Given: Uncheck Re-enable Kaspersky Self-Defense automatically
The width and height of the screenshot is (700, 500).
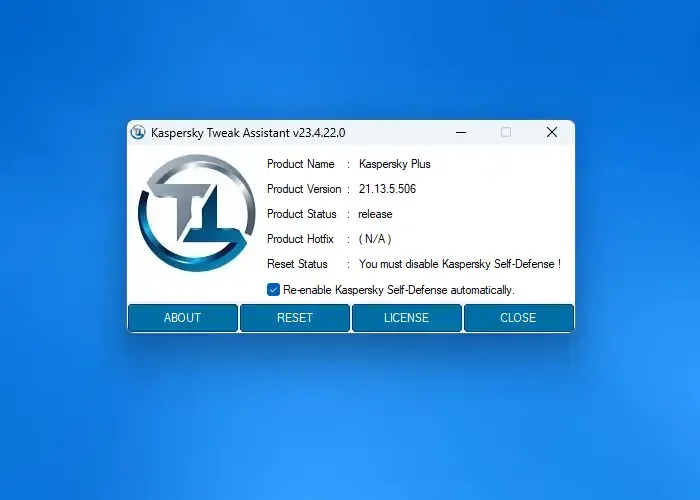Looking at the screenshot, I should pos(273,290).
